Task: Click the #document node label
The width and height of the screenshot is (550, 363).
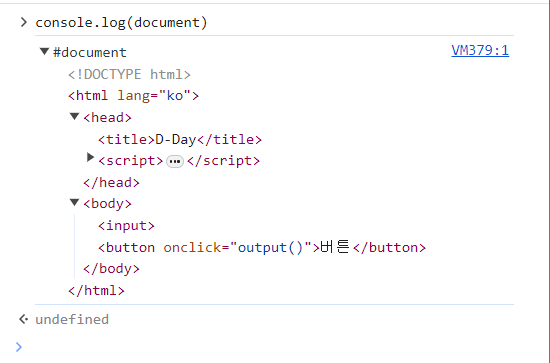Action: click(x=89, y=53)
